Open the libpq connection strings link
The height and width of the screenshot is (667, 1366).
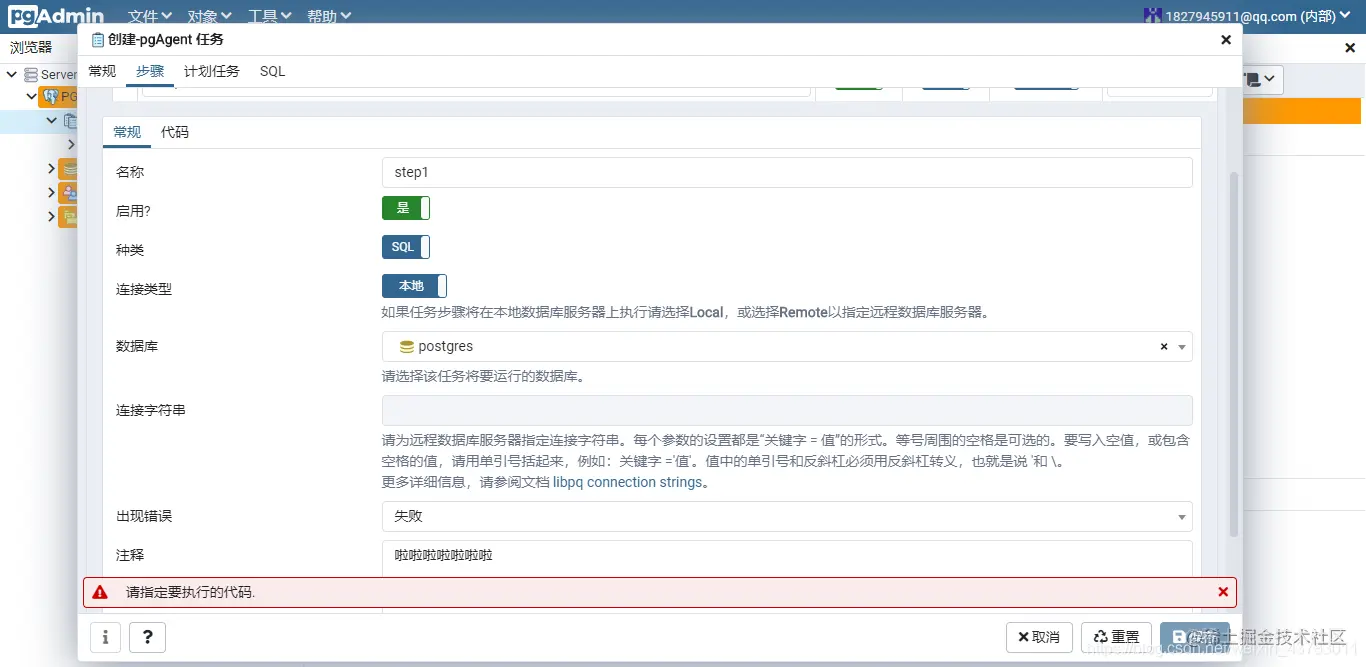(627, 482)
